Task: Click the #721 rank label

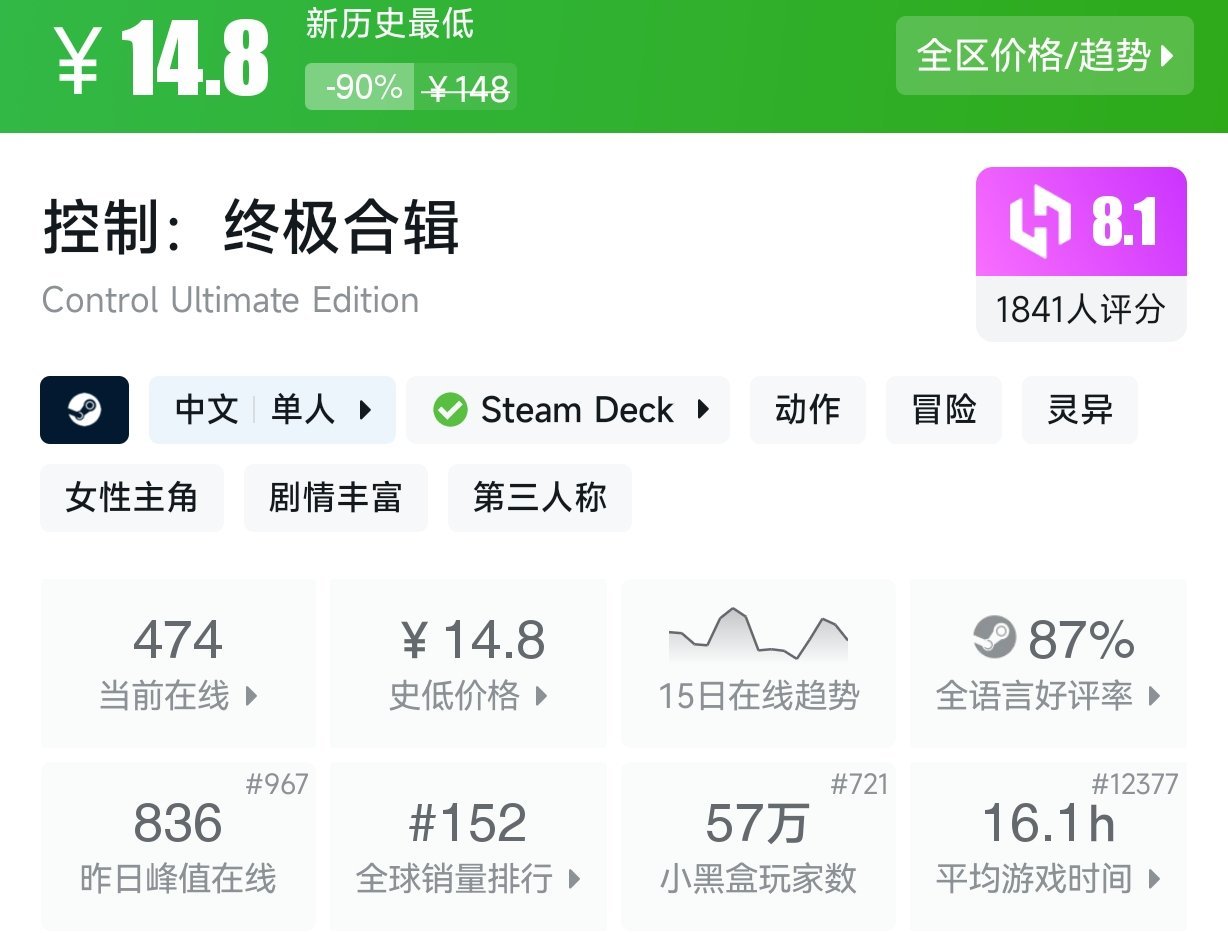Action: click(x=859, y=784)
